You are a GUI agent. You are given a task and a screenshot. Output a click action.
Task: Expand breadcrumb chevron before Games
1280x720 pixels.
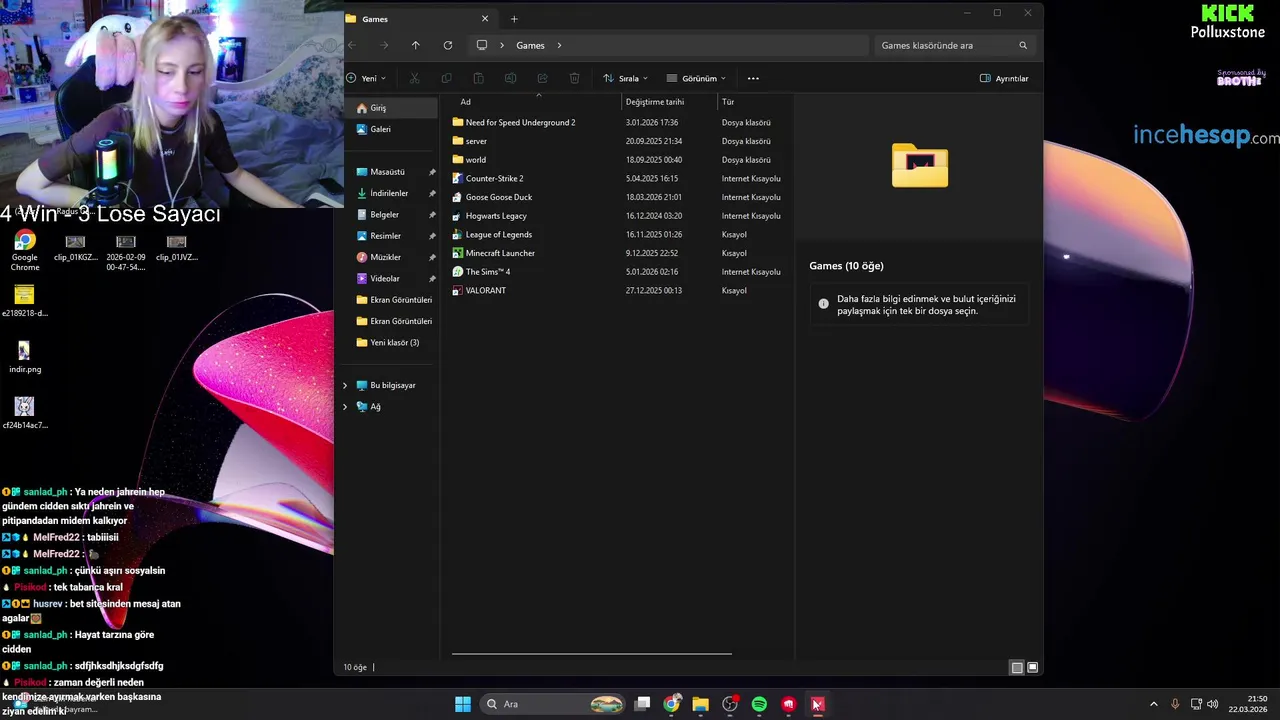[504, 45]
